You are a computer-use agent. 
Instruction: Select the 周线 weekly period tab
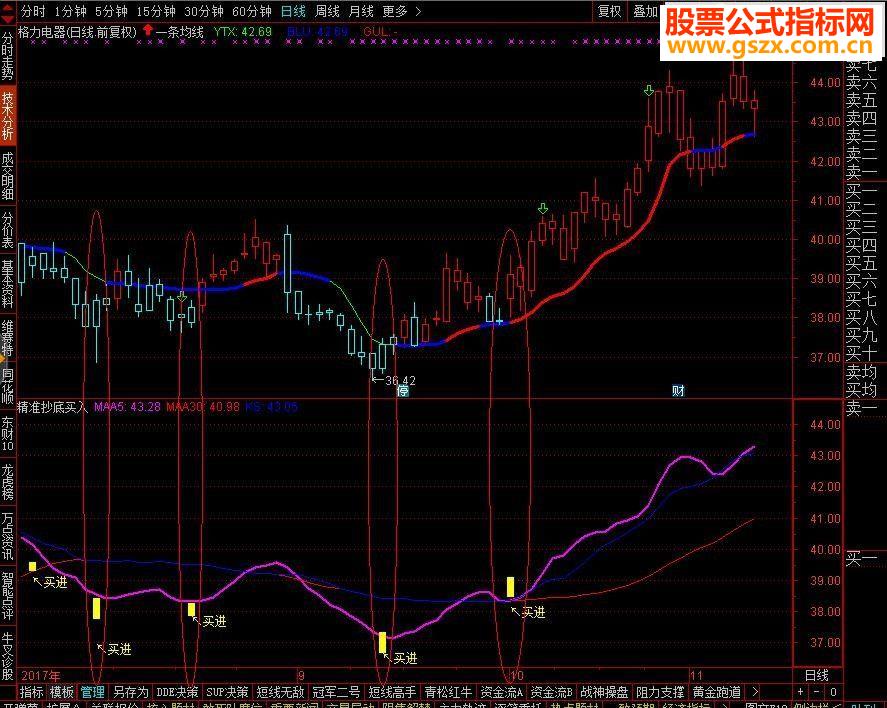point(327,11)
